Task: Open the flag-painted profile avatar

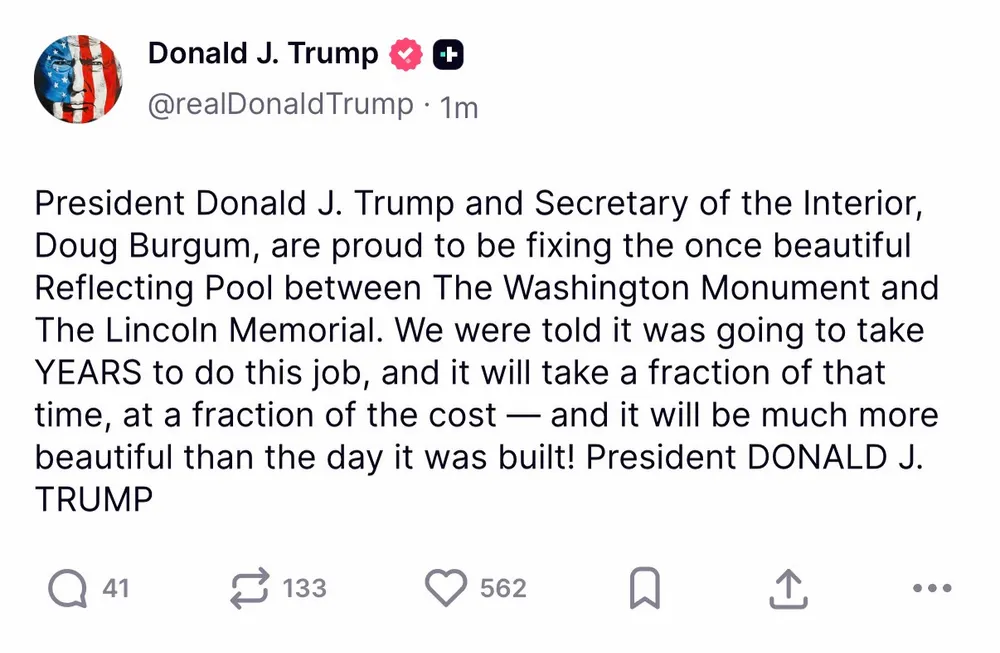Action: coord(78,78)
